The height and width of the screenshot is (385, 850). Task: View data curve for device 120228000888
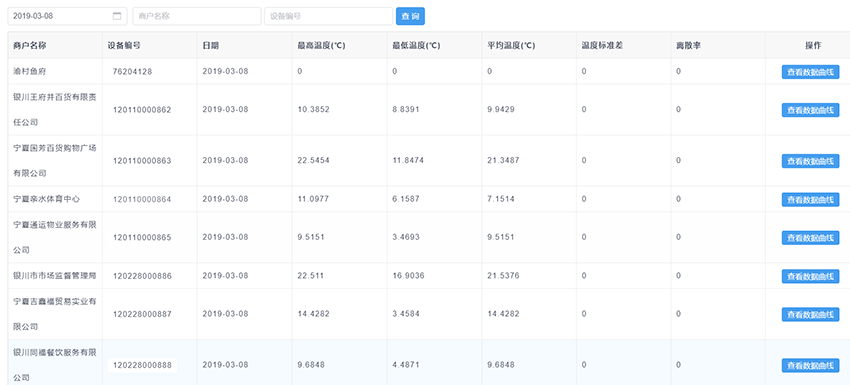tap(810, 365)
